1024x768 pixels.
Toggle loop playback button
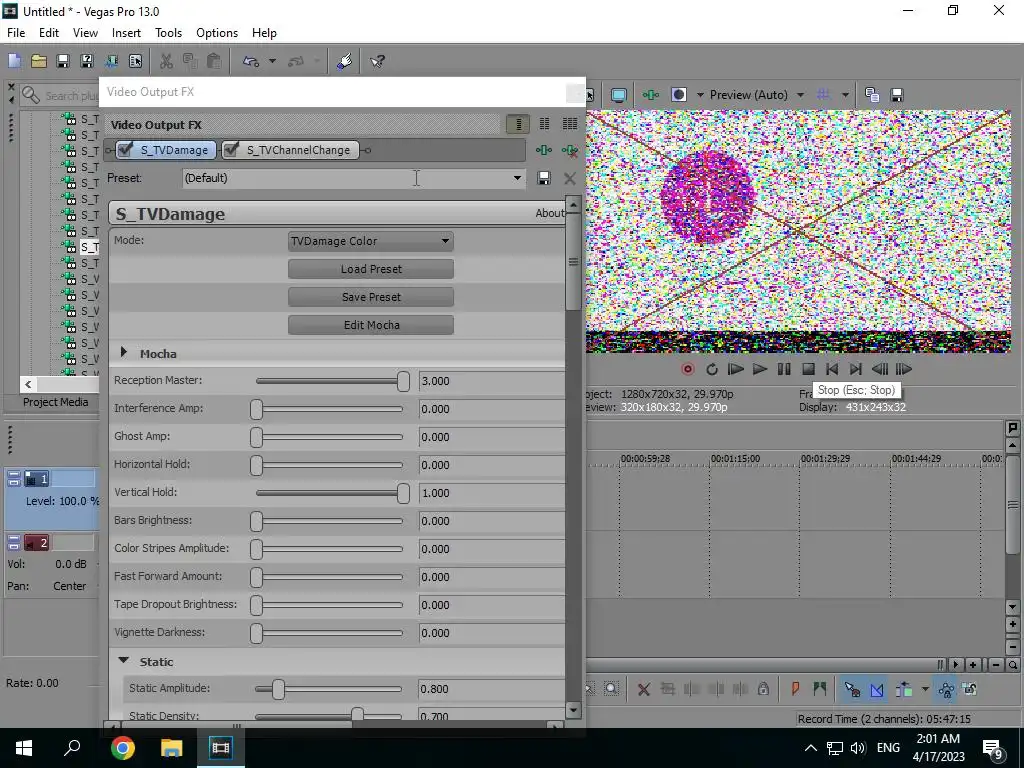712,370
